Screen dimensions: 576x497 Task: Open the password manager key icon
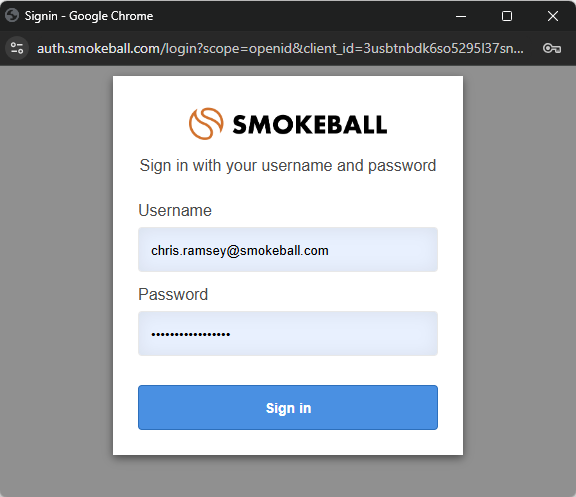[552, 48]
